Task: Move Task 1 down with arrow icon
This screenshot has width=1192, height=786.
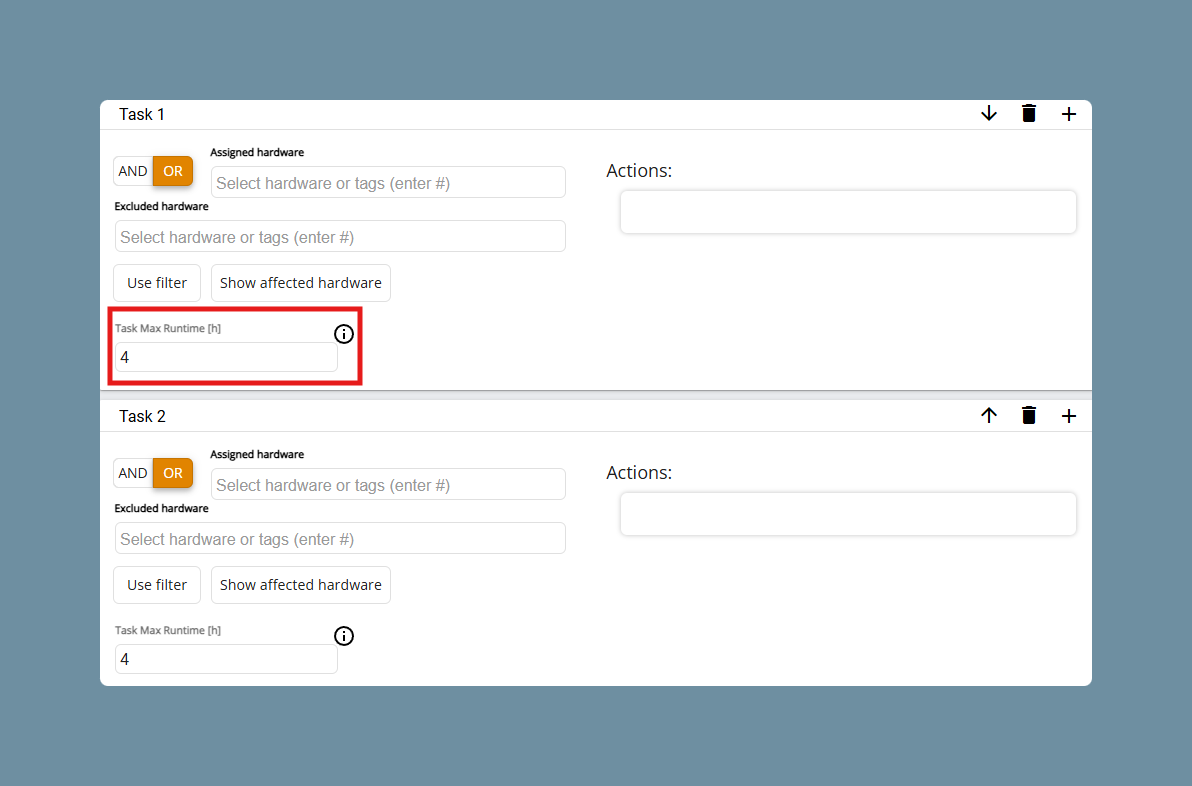Action: (x=988, y=114)
